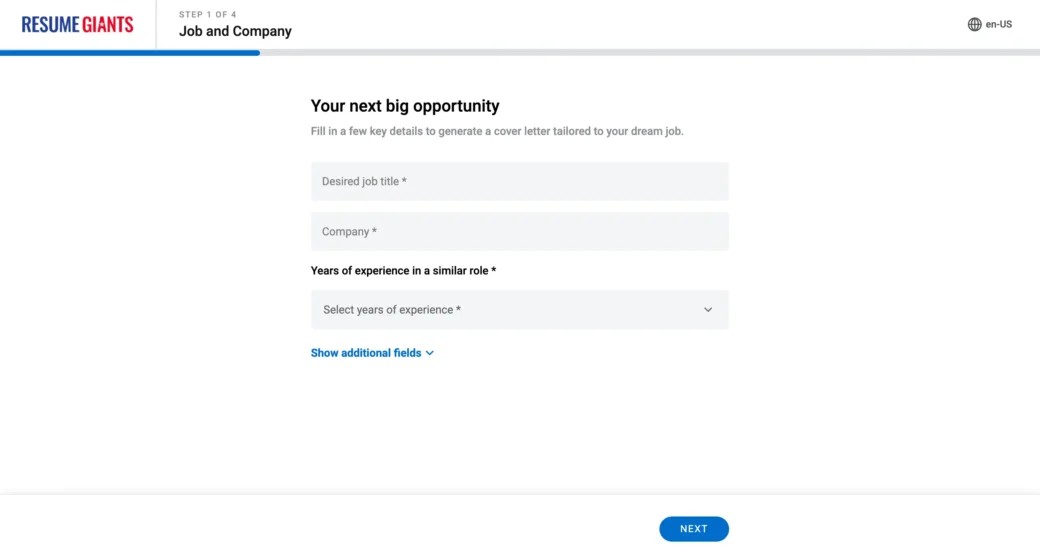
Task: Click the cover letter description subtitle
Action: [x=497, y=131]
